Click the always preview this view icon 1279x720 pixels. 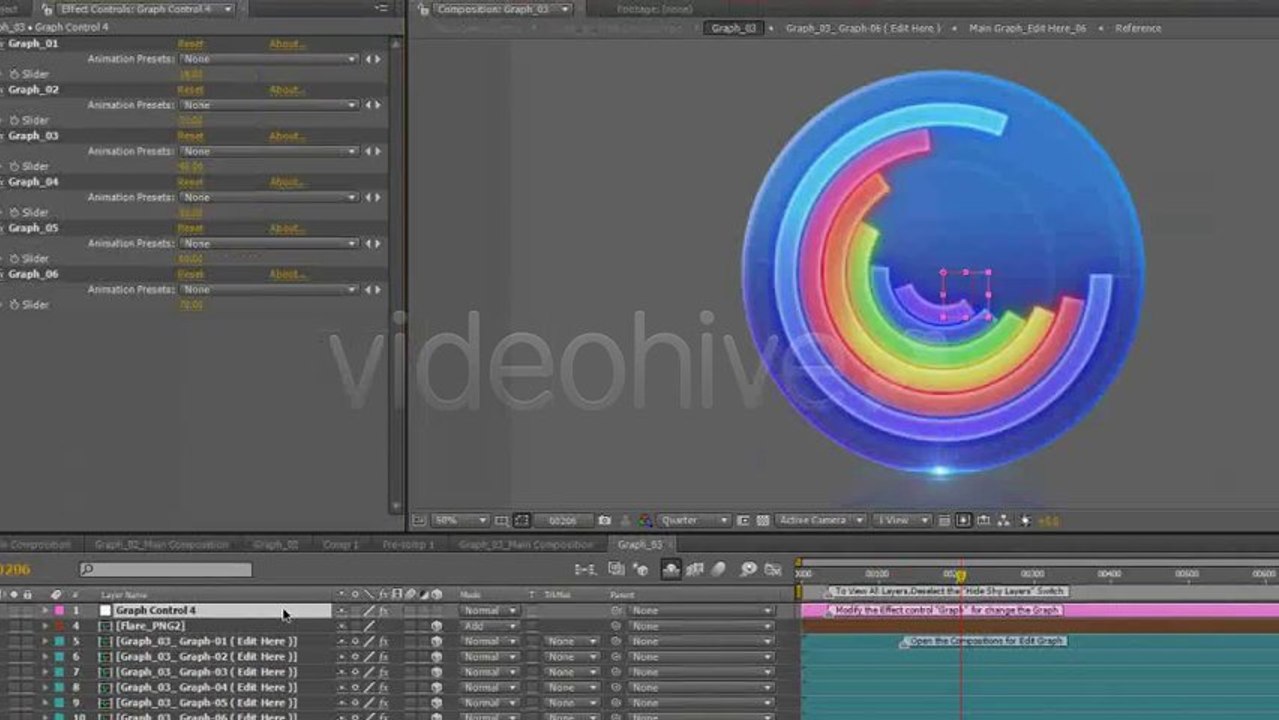419,520
